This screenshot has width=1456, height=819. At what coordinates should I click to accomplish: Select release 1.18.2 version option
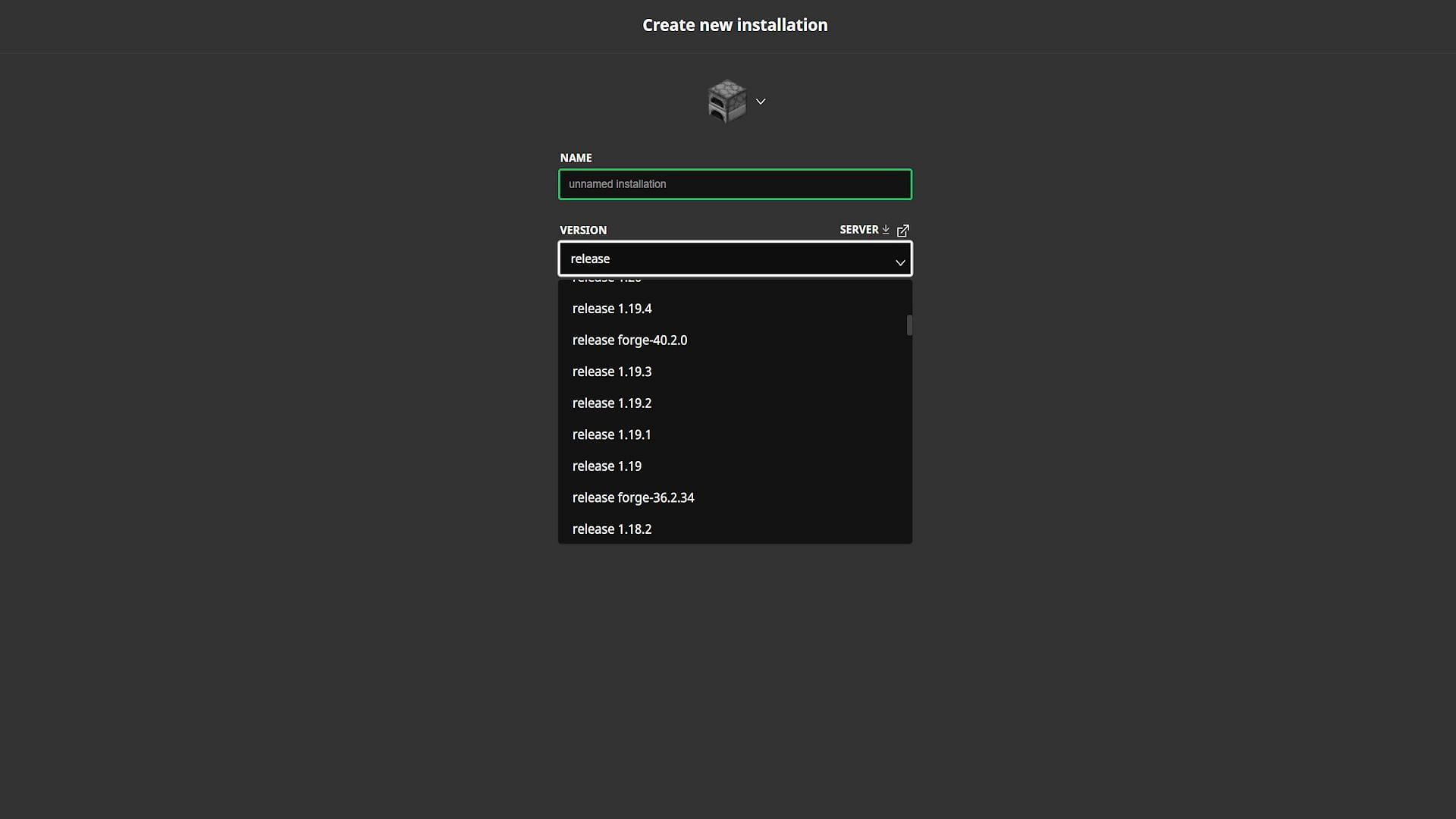click(611, 529)
